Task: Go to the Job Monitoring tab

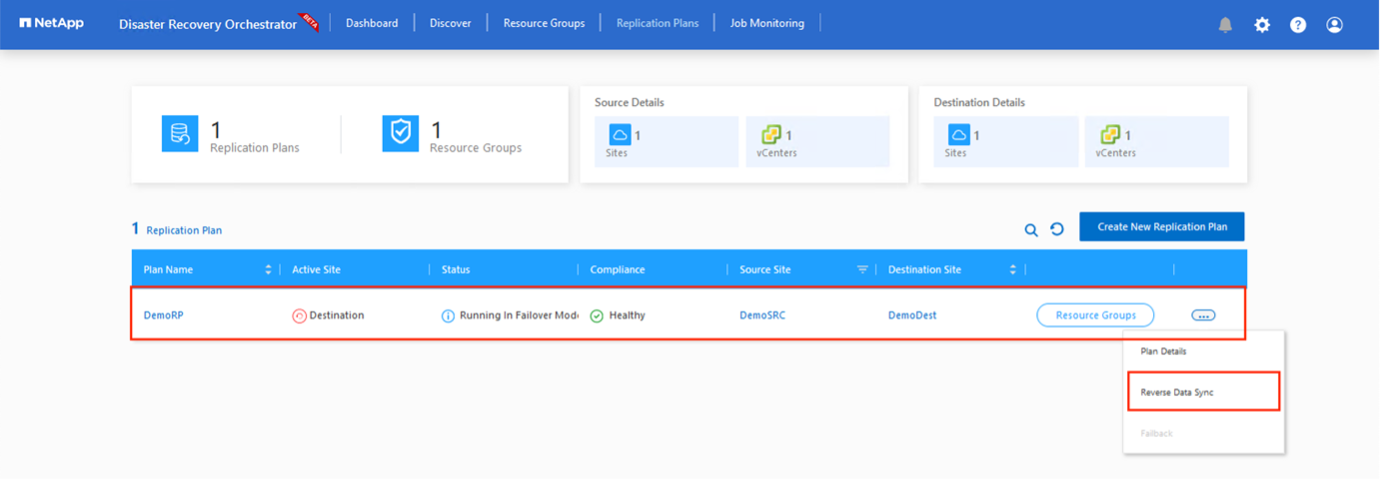Action: pos(766,23)
